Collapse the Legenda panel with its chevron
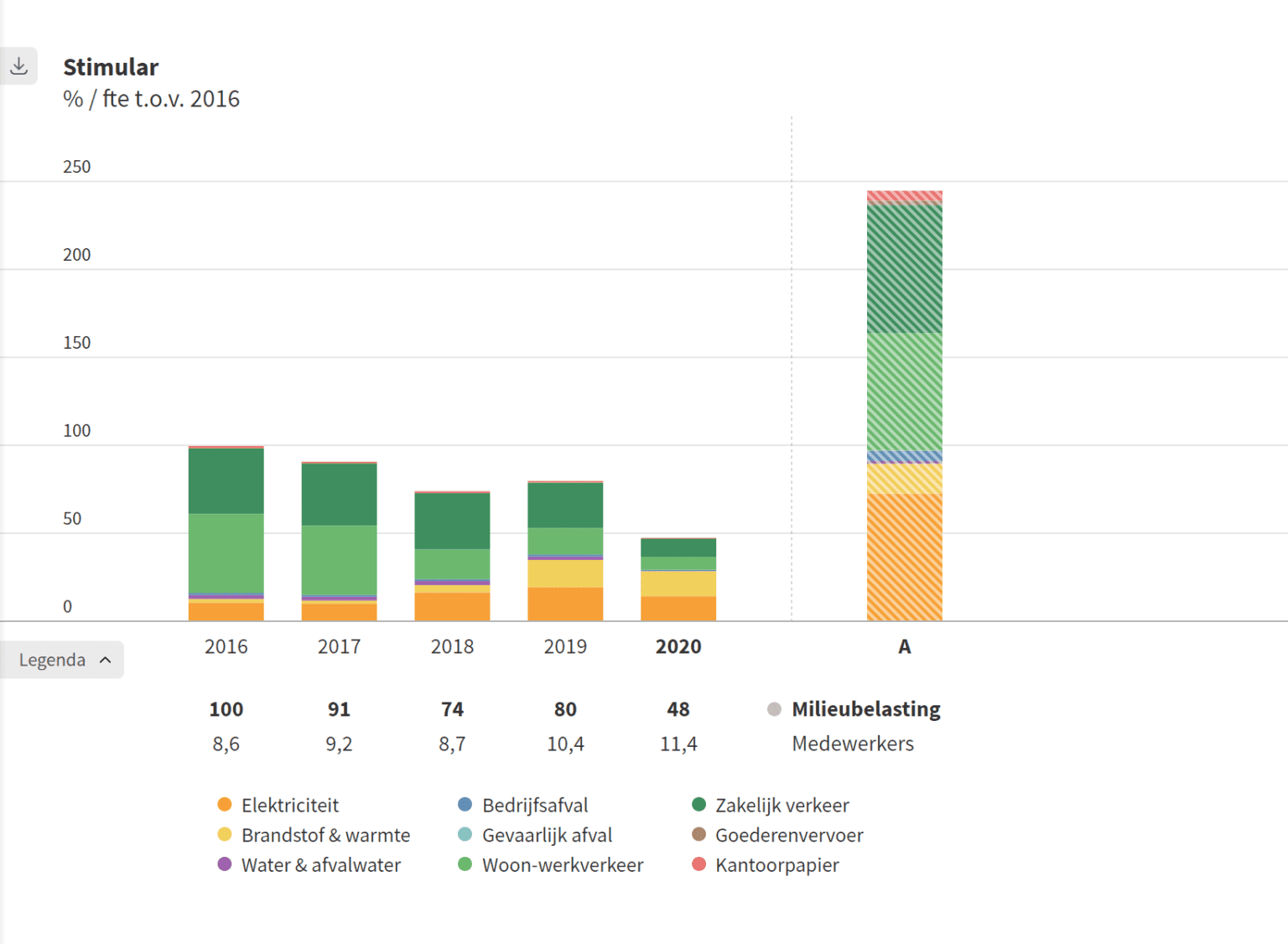This screenshot has width=1288, height=944. 106,660
